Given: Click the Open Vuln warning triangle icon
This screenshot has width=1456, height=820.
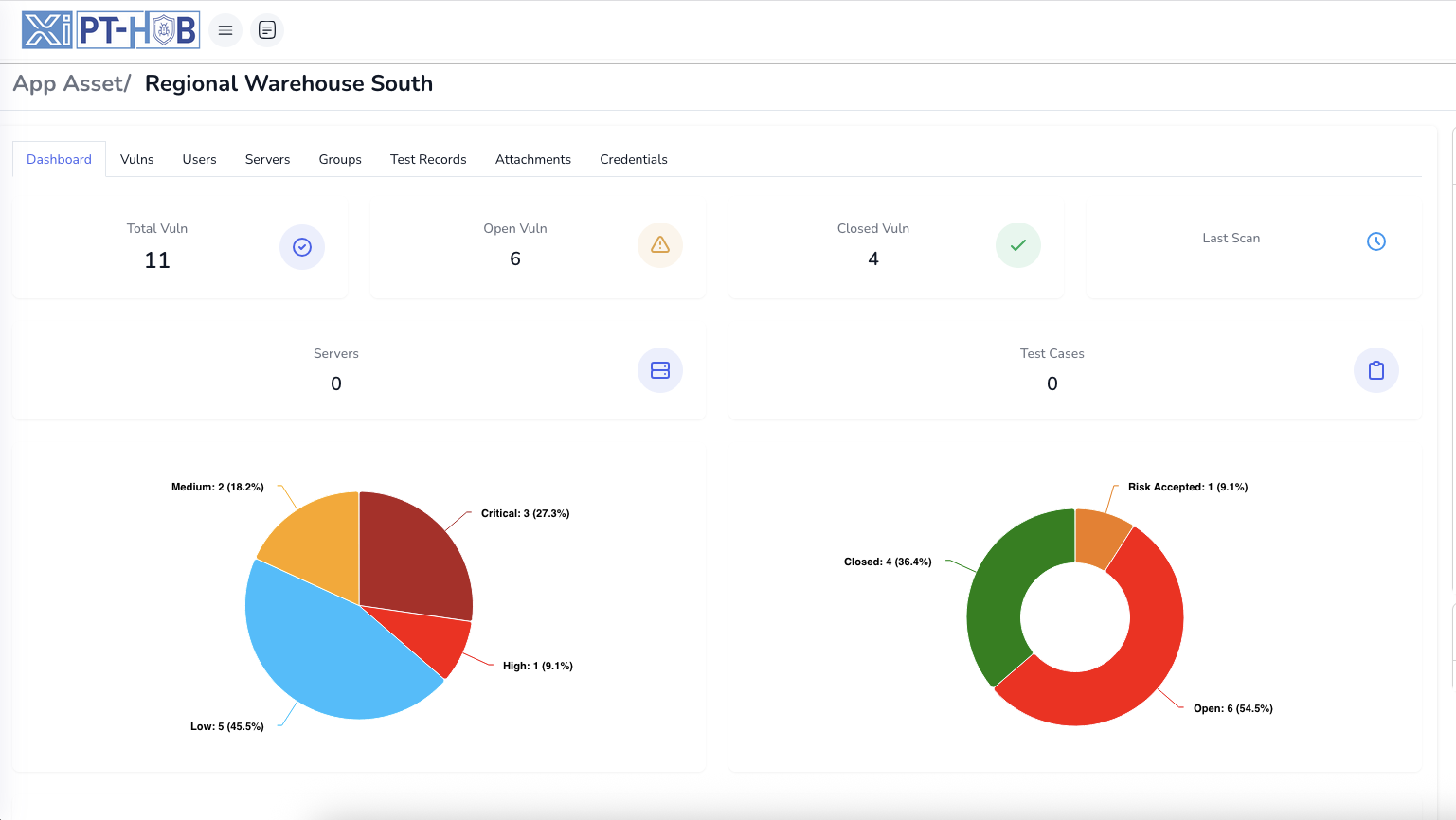Looking at the screenshot, I should pyautogui.click(x=660, y=245).
